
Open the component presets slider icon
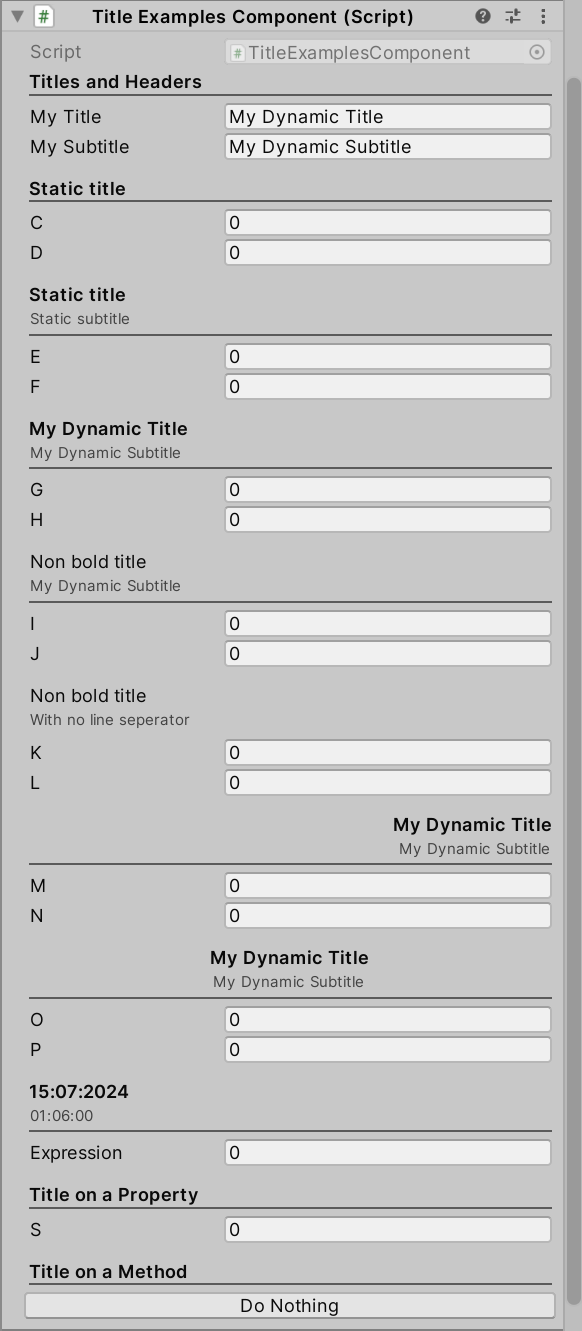(x=513, y=16)
